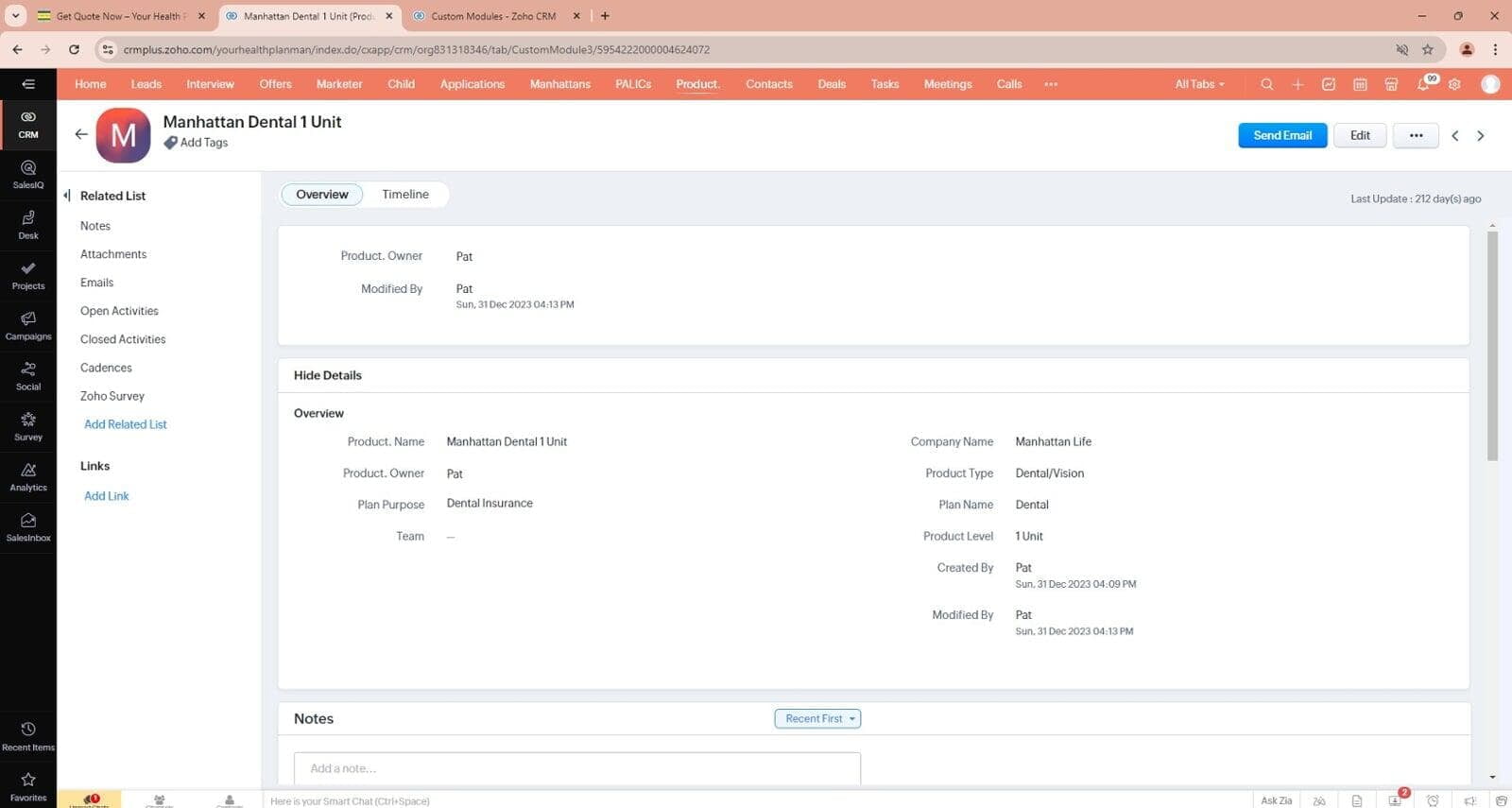Click the Add Tags tag icon

(170, 143)
